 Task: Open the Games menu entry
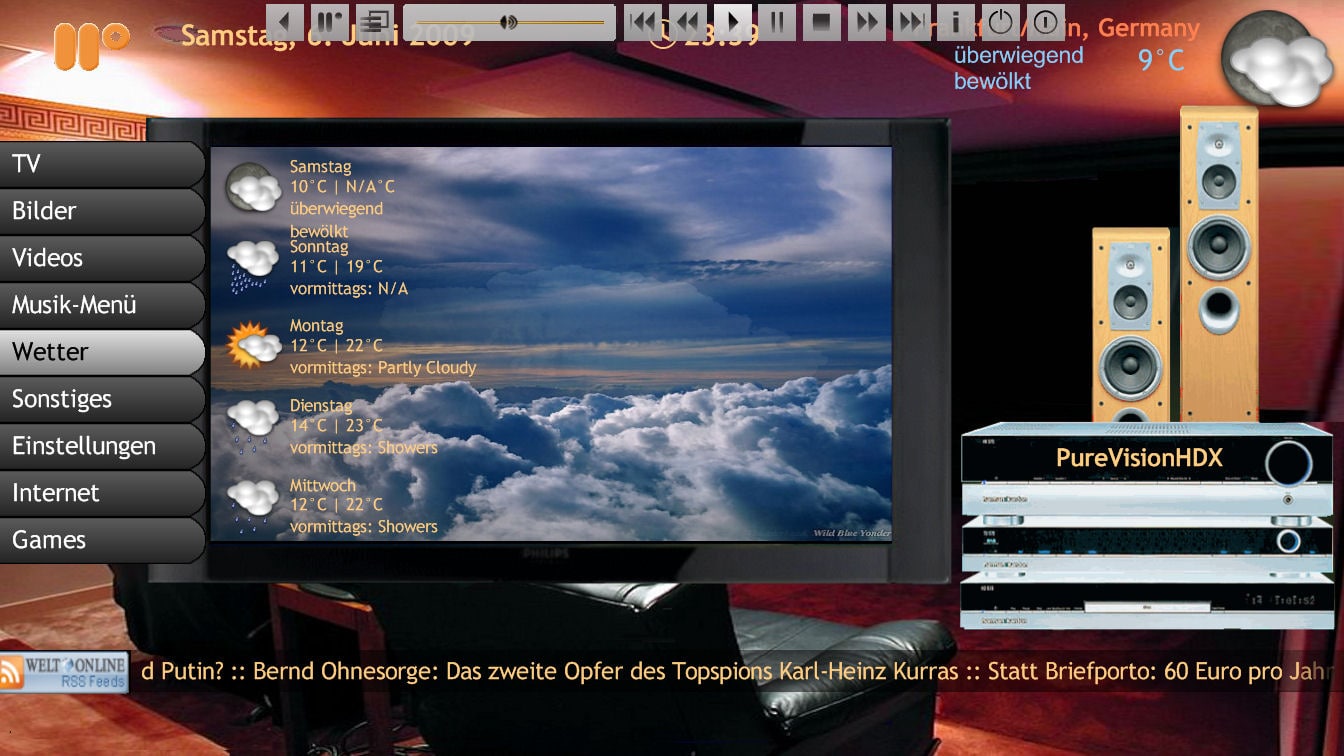tap(102, 540)
